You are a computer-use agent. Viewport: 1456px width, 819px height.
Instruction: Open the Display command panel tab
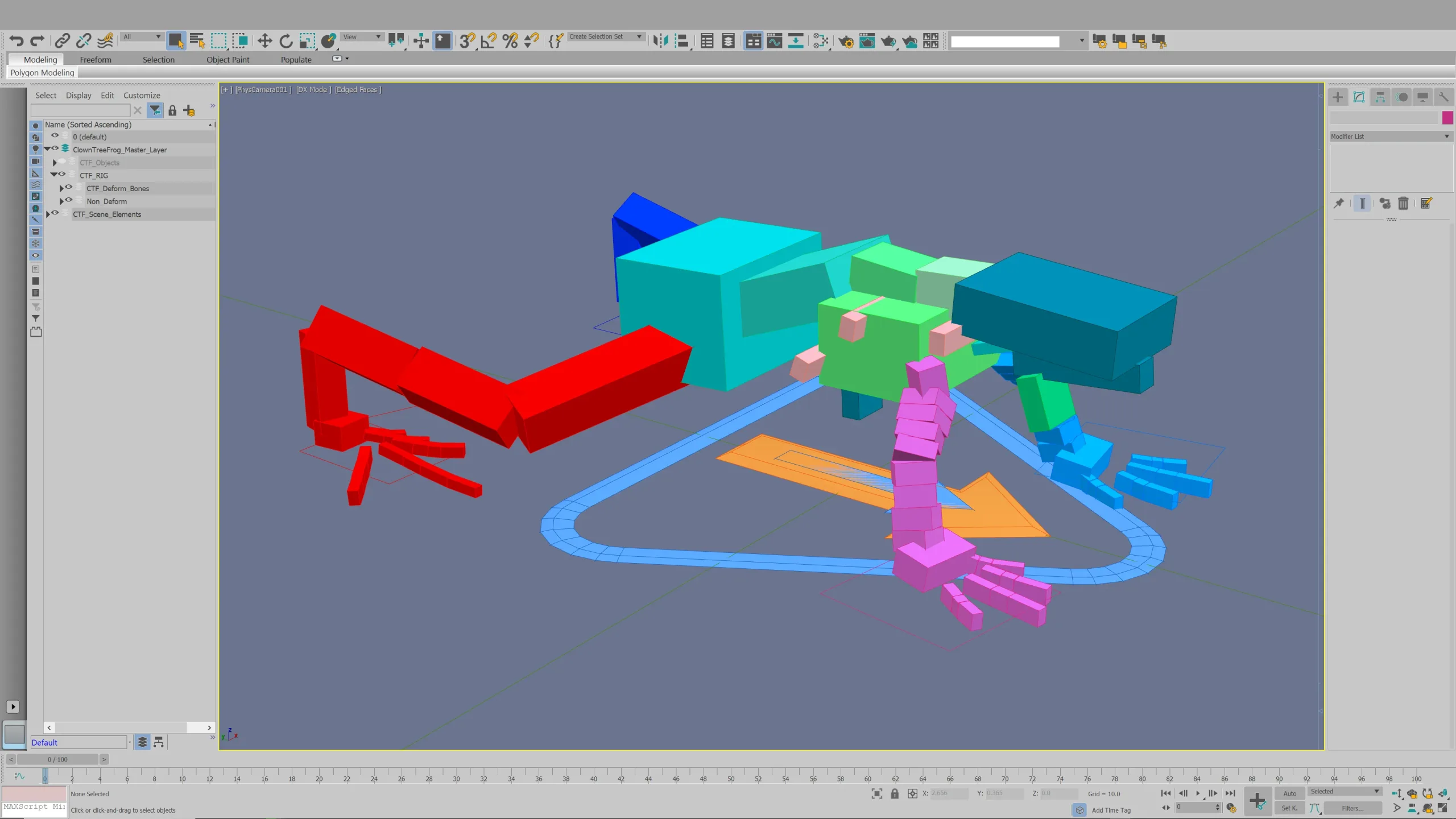pos(1422,97)
